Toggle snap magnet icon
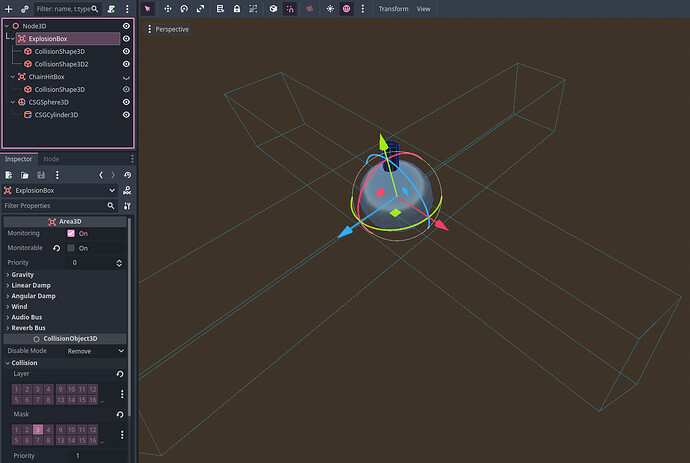Screen dimensions: 690x463 pyautogui.click(x=290, y=9)
